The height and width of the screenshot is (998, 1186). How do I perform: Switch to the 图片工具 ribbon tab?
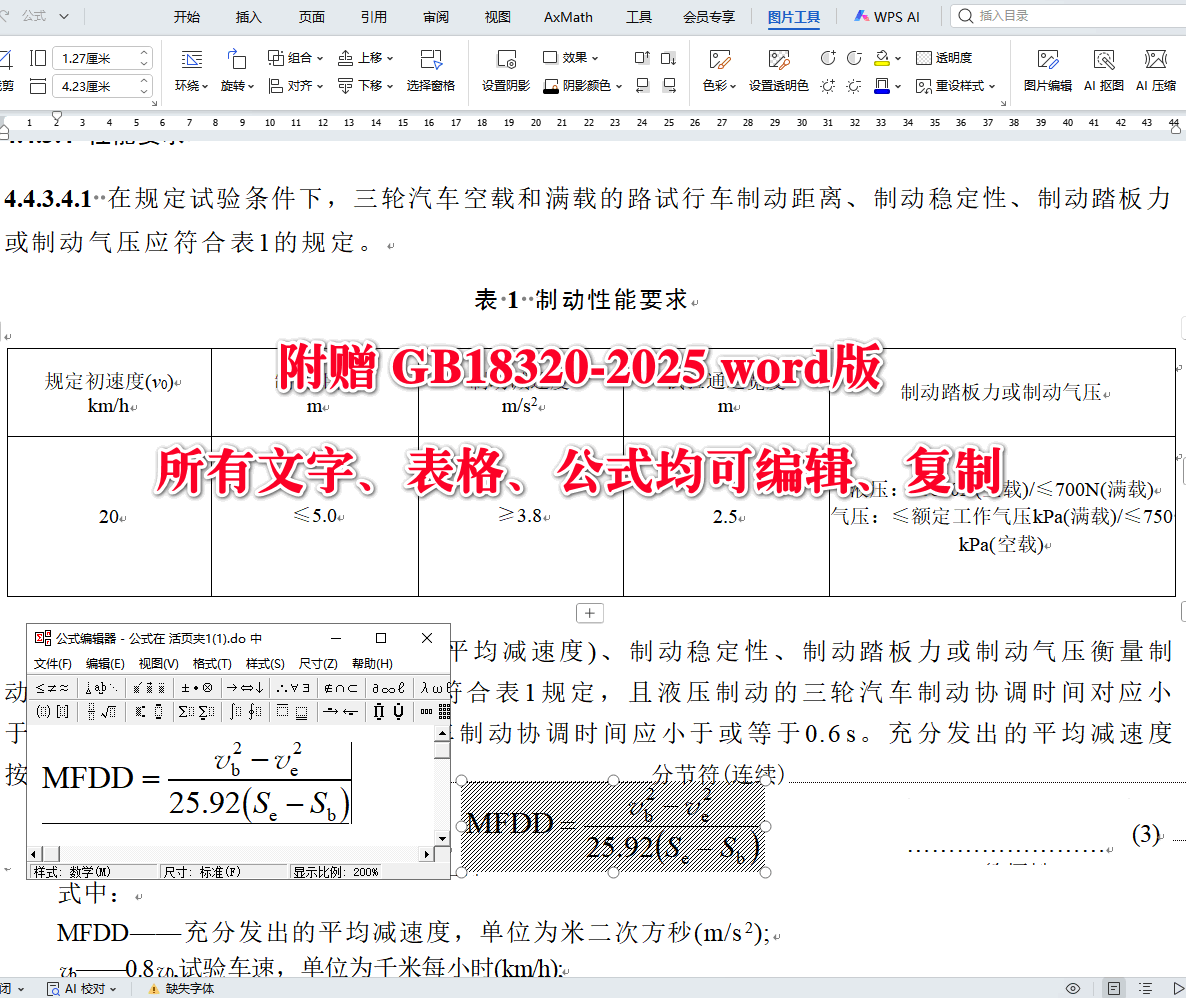(x=794, y=16)
